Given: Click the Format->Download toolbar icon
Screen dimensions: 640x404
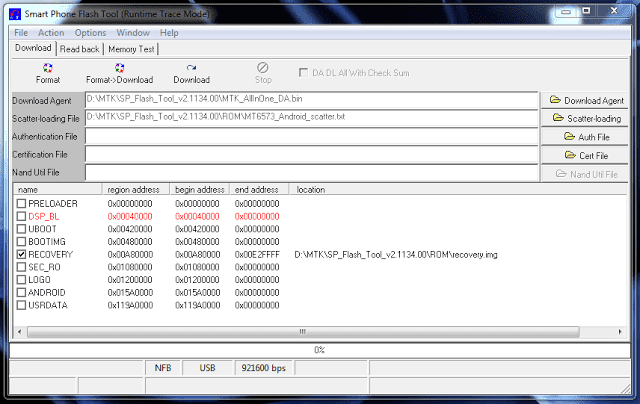Looking at the screenshot, I should [119, 68].
